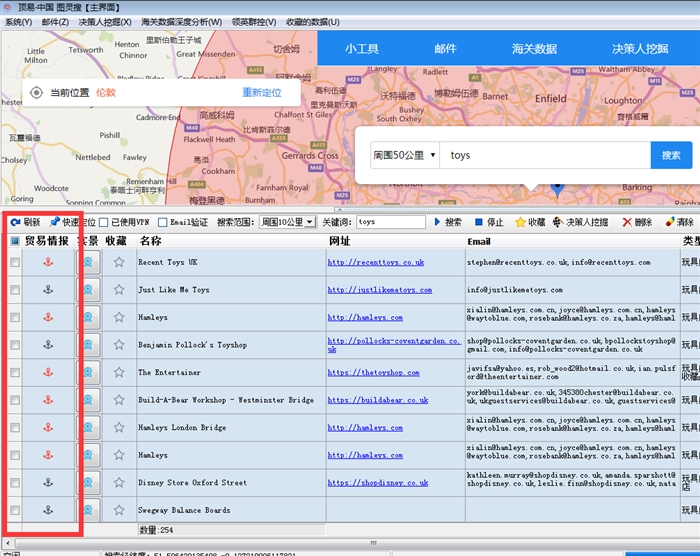
Task: Open the LinkedIn group control (V) menu
Action: click(254, 22)
